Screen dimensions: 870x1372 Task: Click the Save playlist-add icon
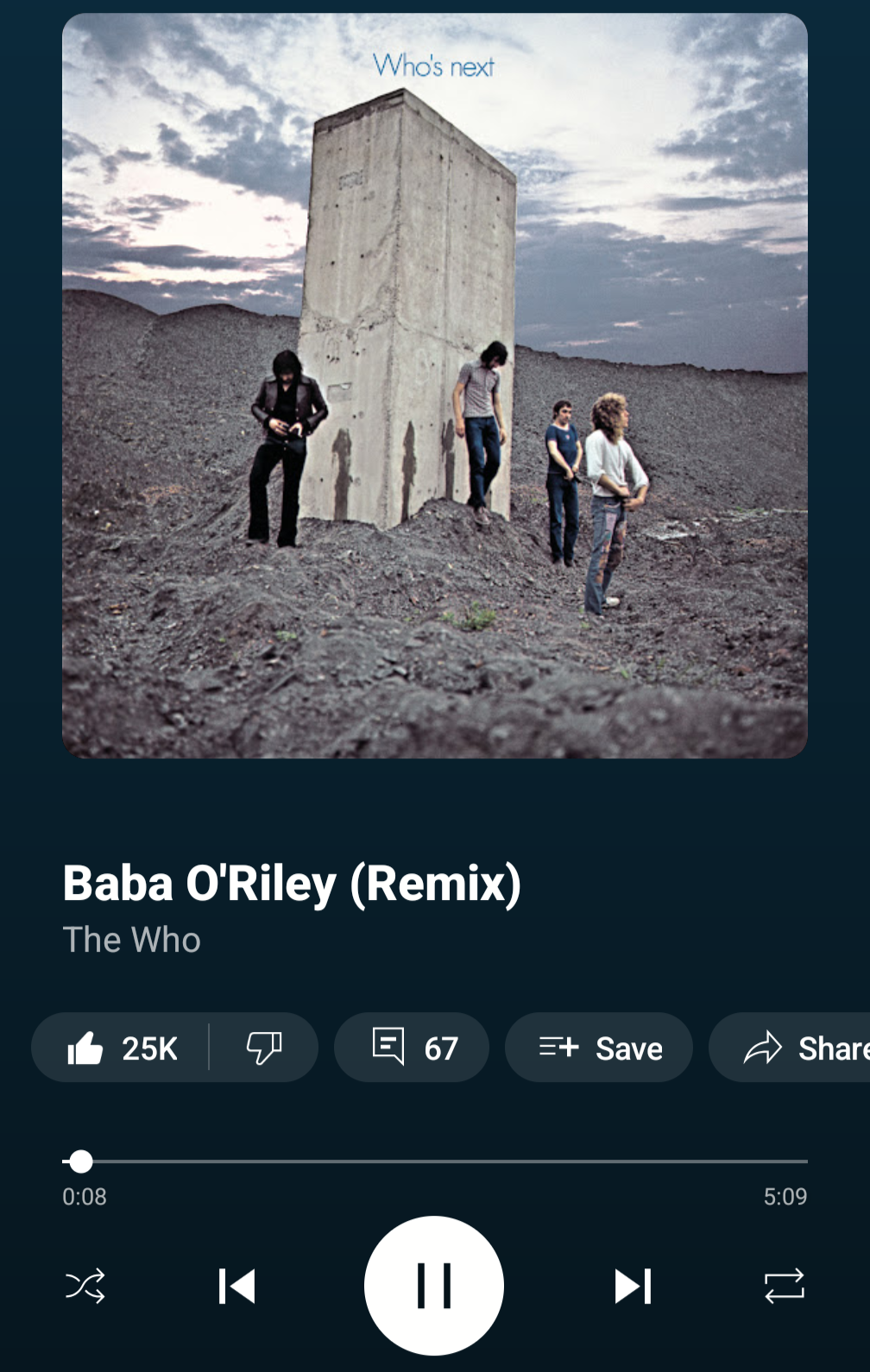click(558, 1048)
